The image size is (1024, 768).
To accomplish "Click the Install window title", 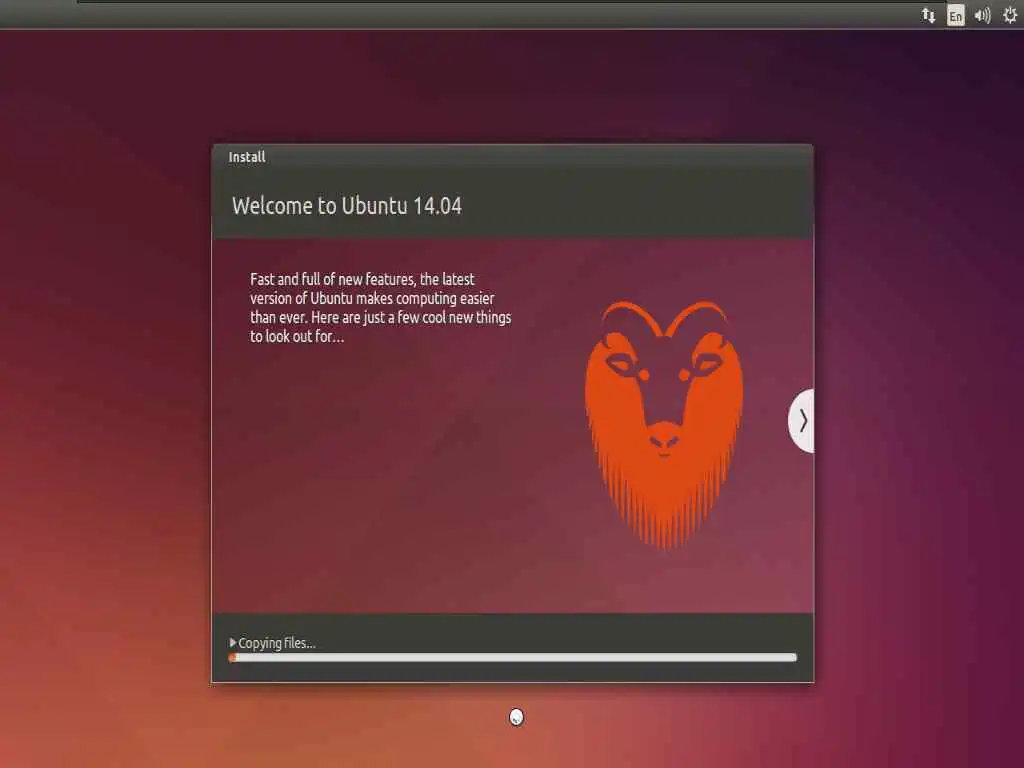I will coord(247,157).
